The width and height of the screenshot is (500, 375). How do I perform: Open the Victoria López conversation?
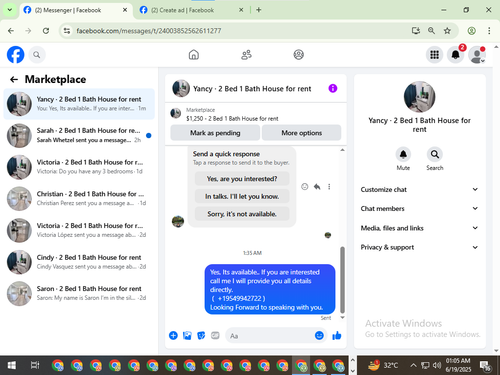point(79,230)
